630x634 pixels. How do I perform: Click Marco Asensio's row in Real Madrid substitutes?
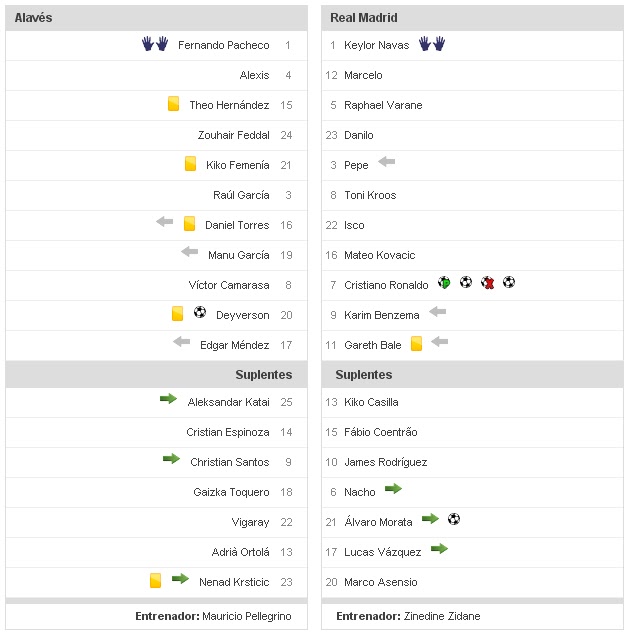point(381,582)
